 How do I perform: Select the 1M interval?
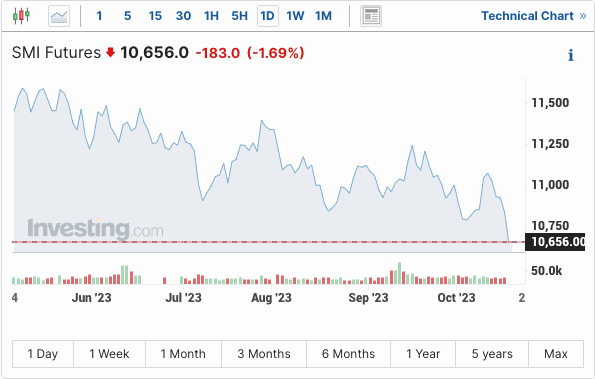(323, 16)
